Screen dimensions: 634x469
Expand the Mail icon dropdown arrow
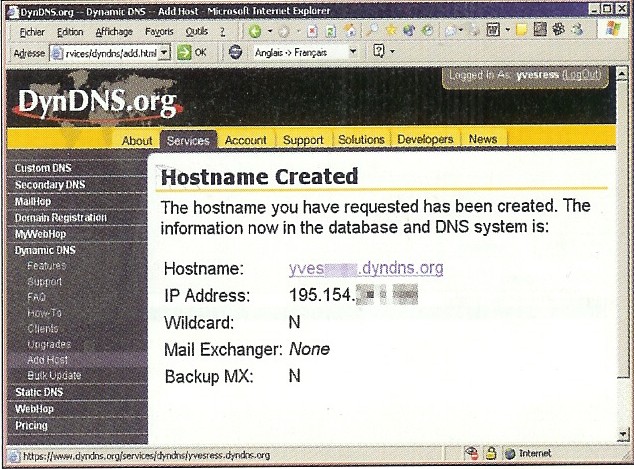pos(461,30)
